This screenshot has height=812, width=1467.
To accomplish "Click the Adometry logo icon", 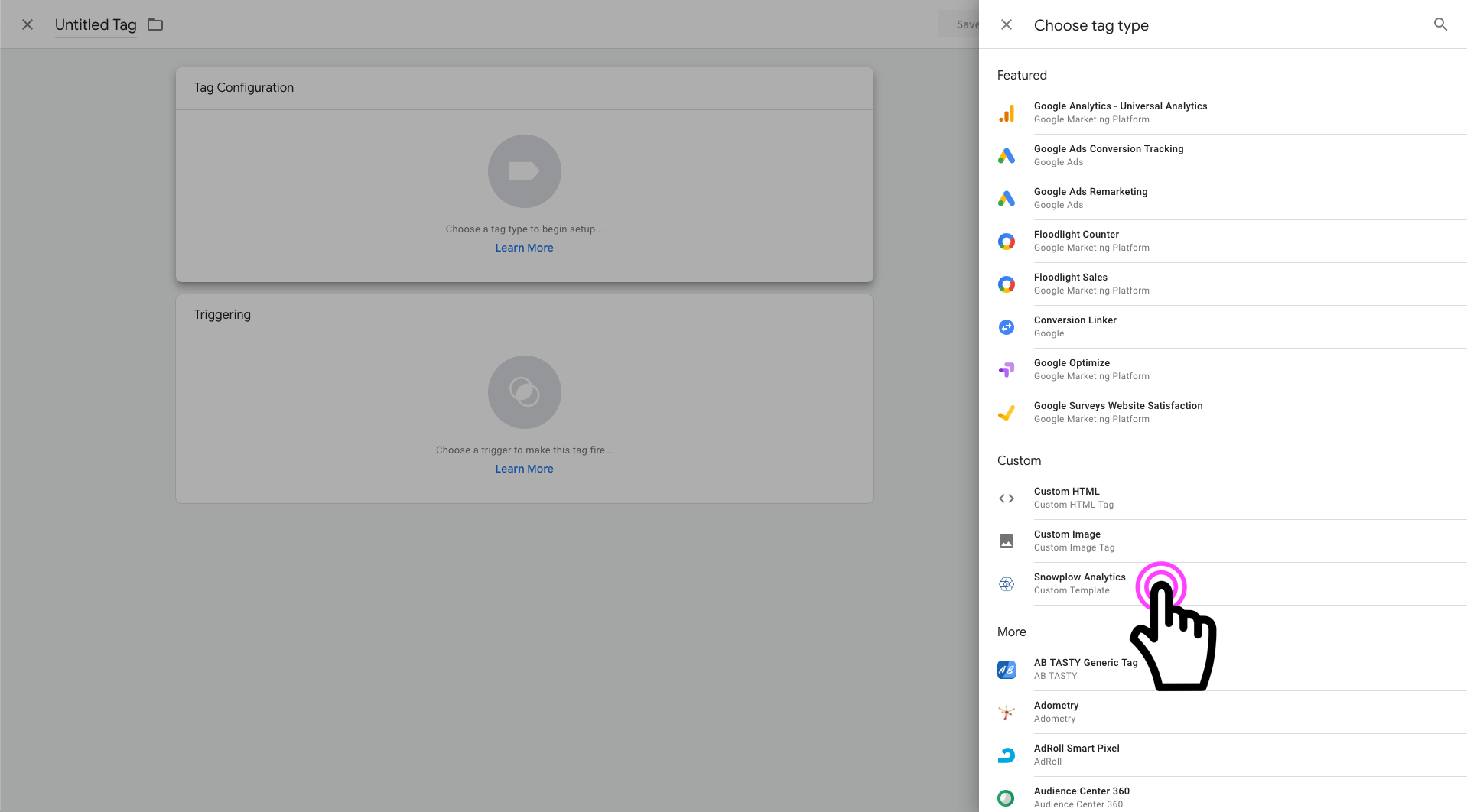I will (x=1007, y=713).
